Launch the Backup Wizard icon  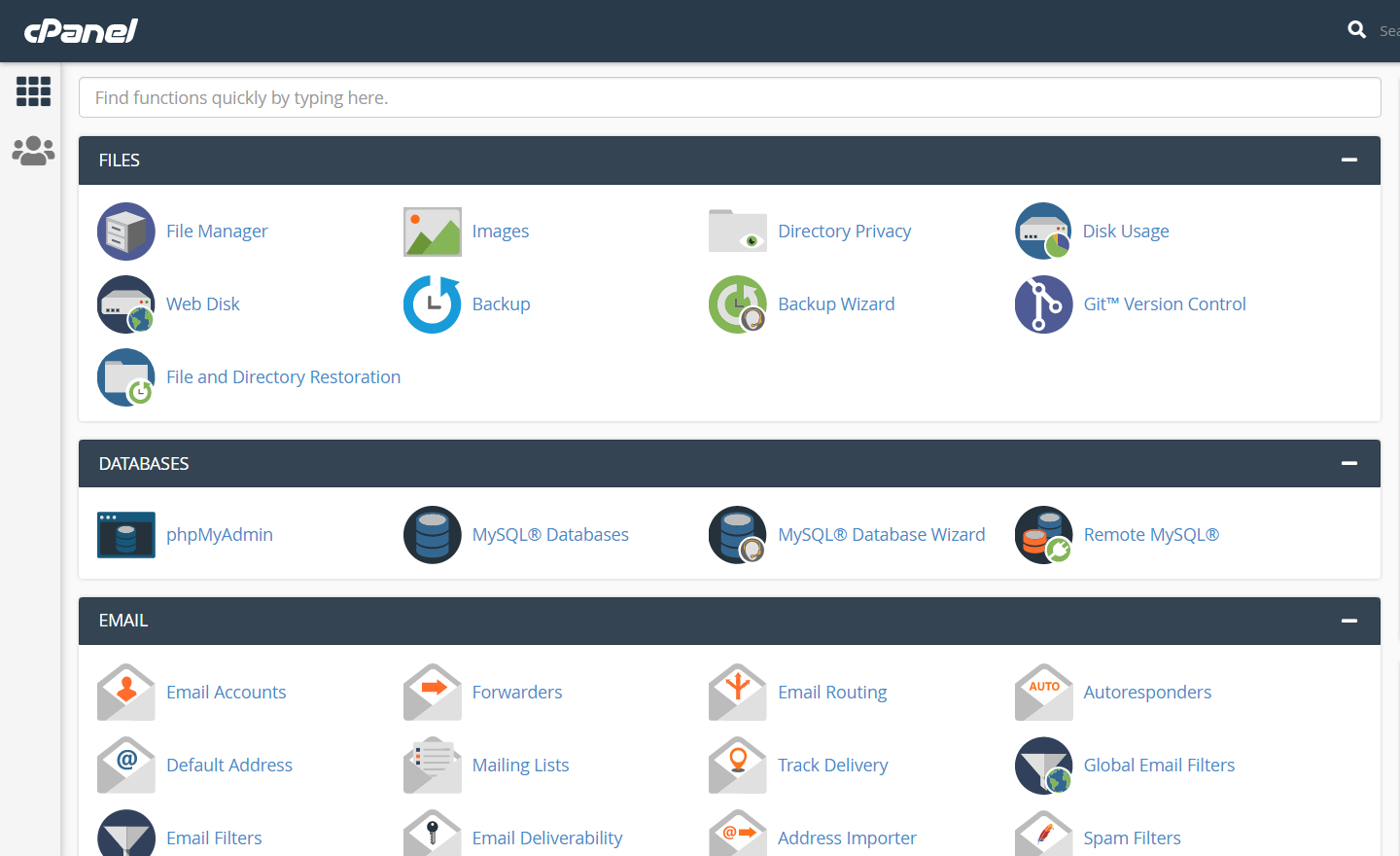coord(738,304)
